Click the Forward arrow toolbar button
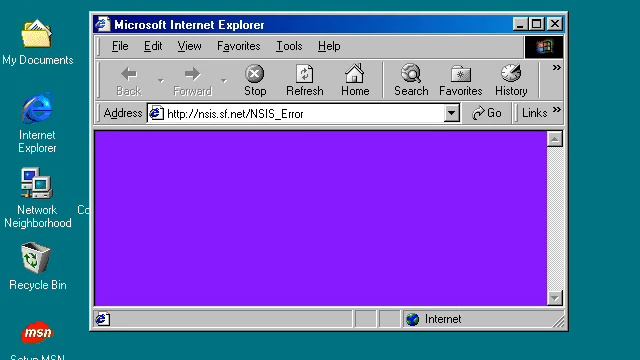Viewport: 640px width, 360px height. click(x=193, y=80)
